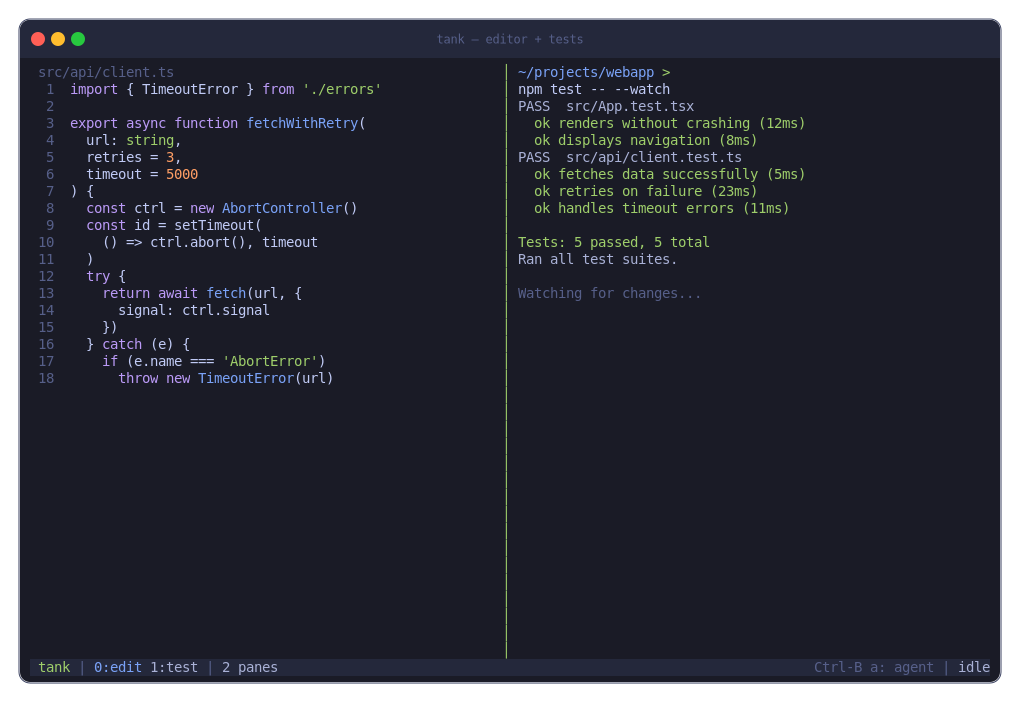
Task: Click the 'Ctrl-B a: agent' status hint
Action: click(x=874, y=667)
